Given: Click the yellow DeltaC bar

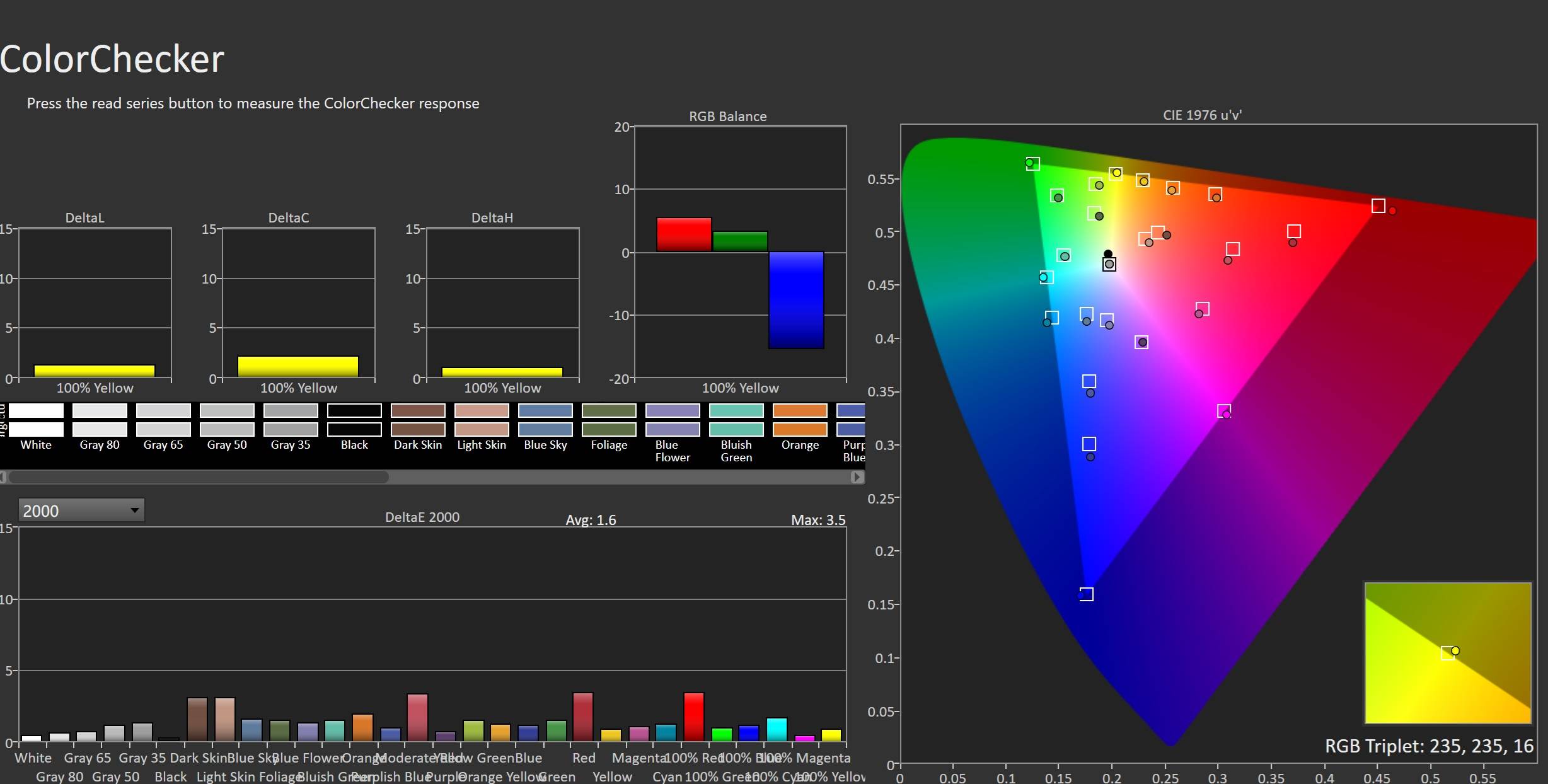Looking at the screenshot, I should (297, 367).
